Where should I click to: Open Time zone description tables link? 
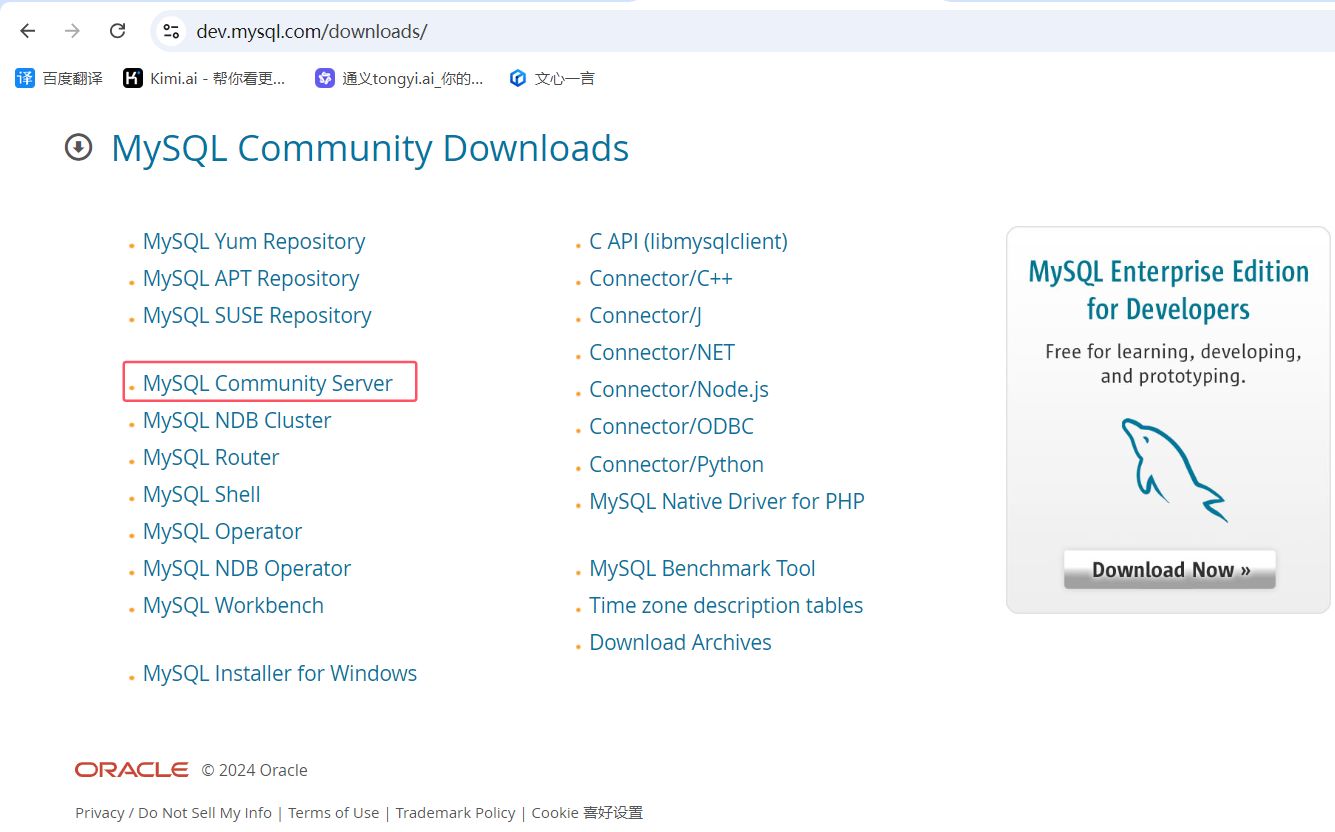point(726,605)
